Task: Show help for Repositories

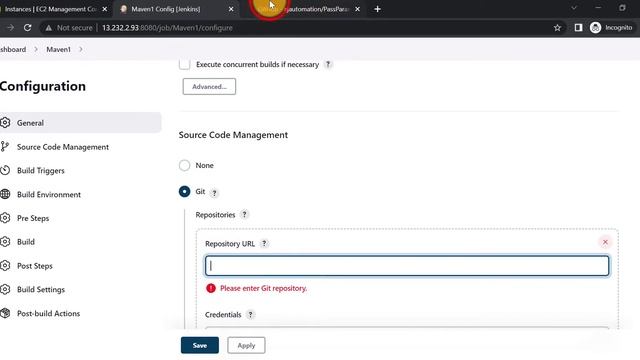Action: (244, 215)
